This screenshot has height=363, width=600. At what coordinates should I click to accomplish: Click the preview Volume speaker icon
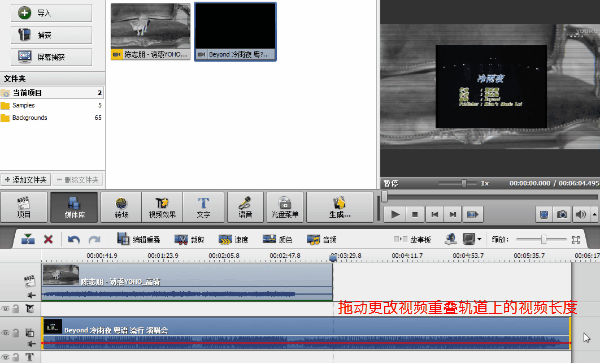click(x=580, y=214)
